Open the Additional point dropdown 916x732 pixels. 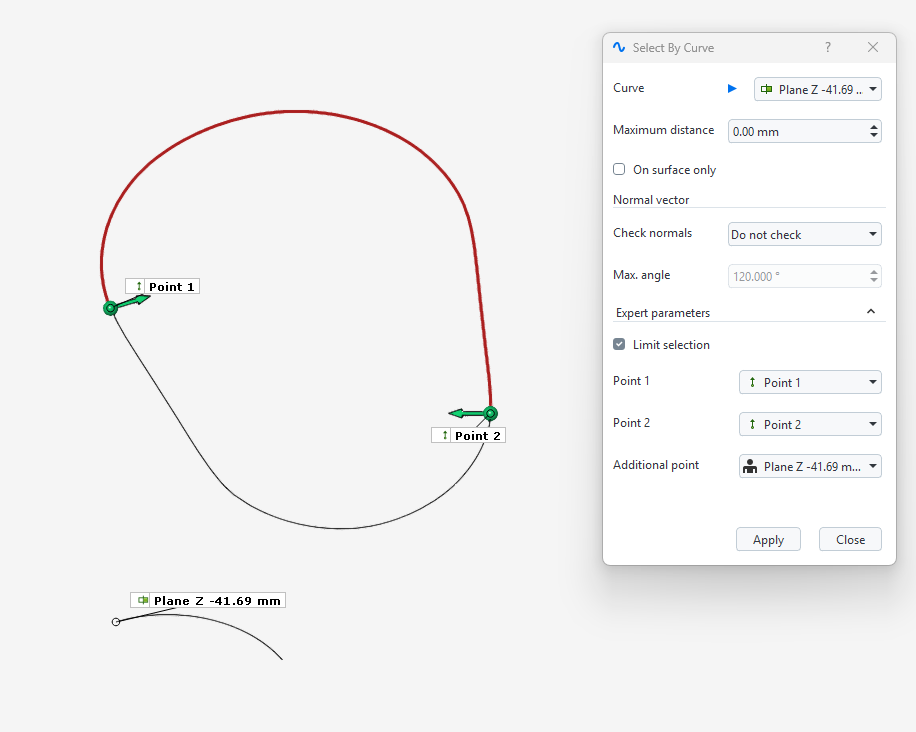click(x=810, y=467)
